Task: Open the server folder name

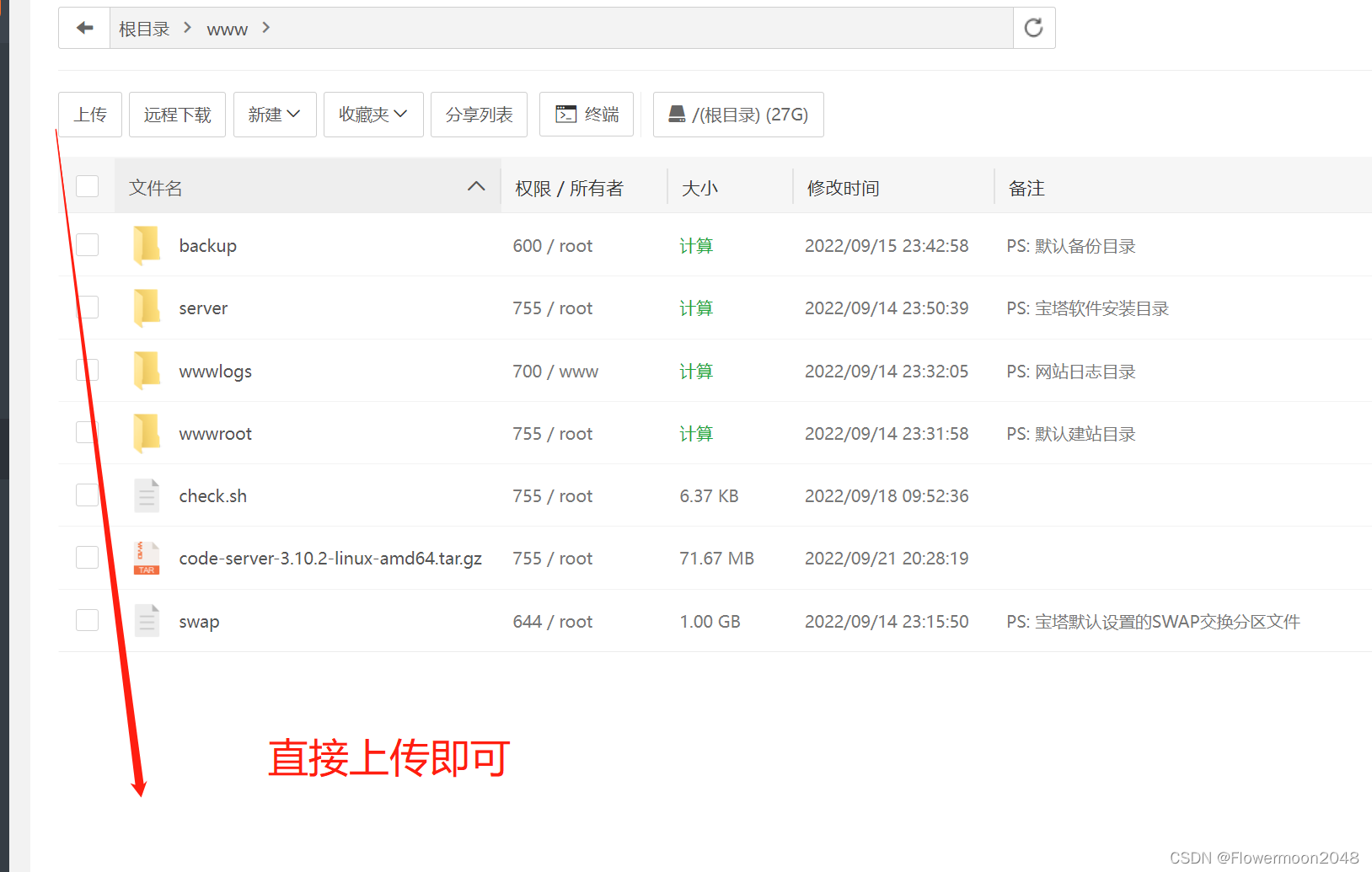Action: 203,308
